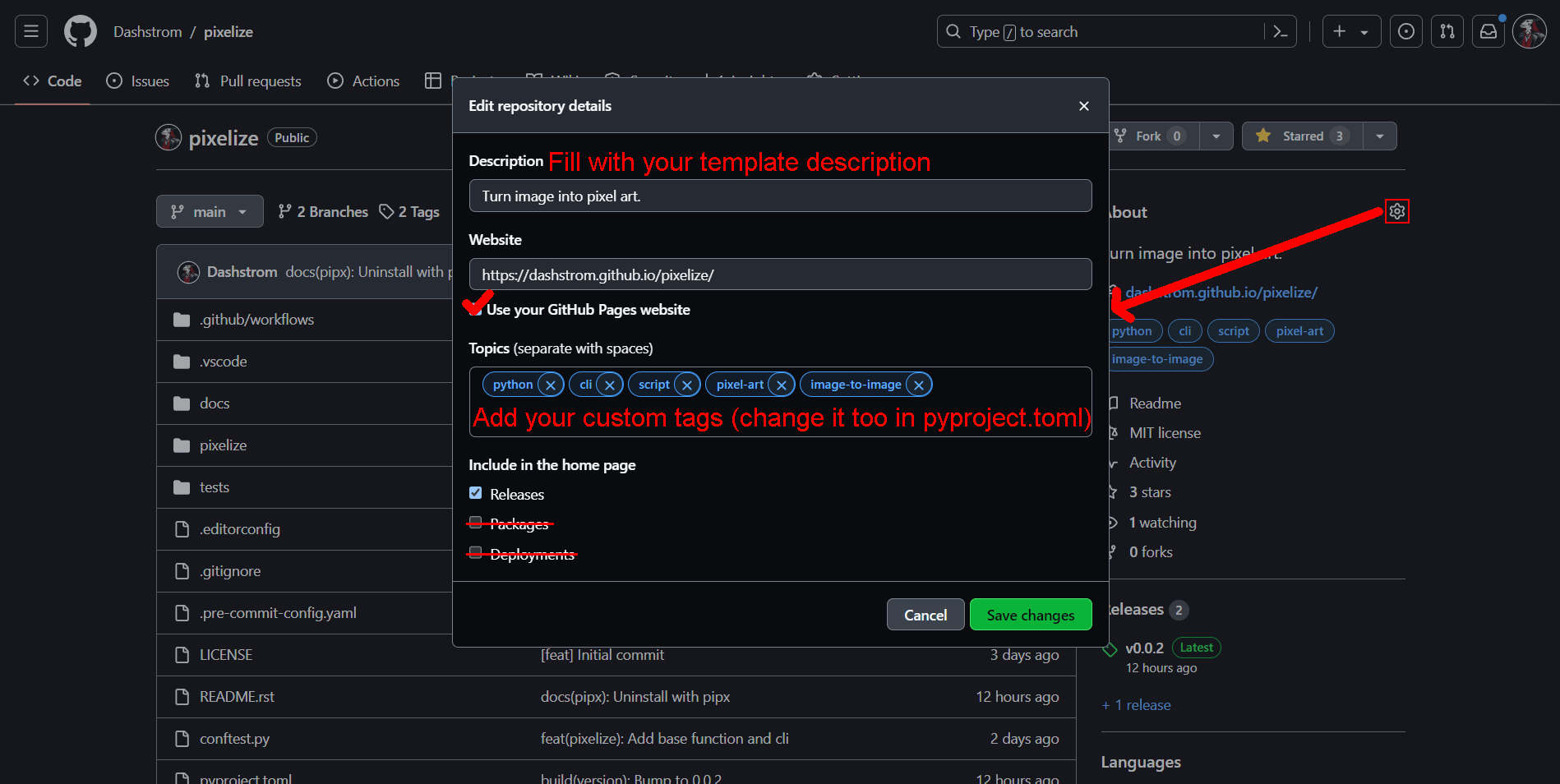Open the 2 Branches link
The width and height of the screenshot is (1560, 784).
(323, 212)
